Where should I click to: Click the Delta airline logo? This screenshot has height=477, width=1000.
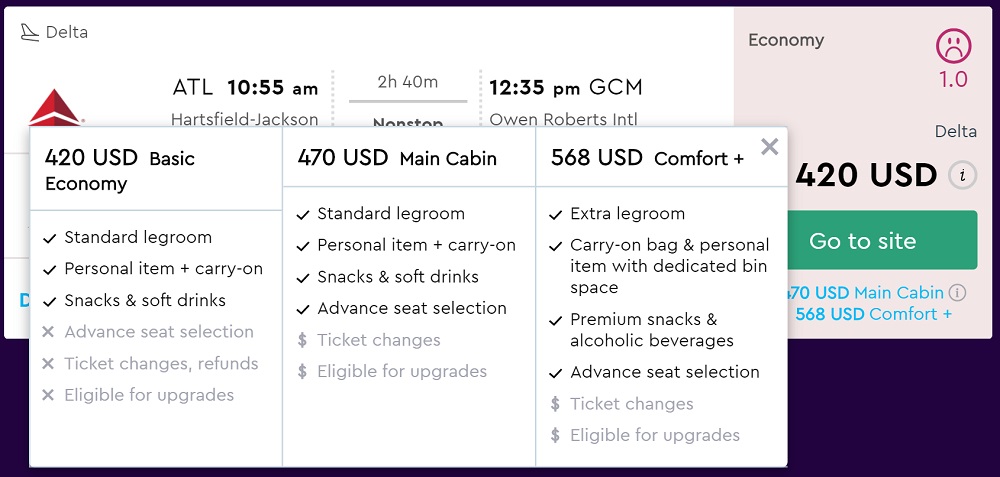[54, 108]
